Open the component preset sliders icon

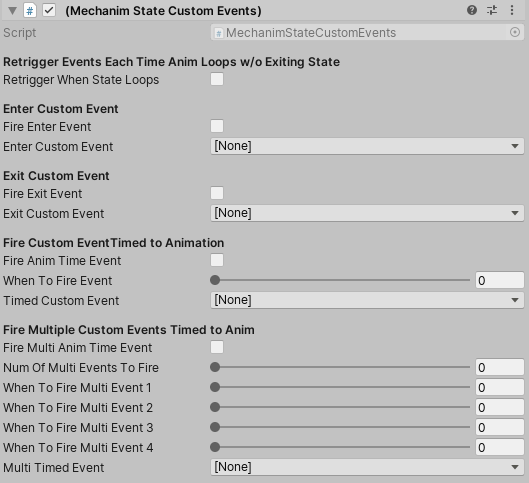[x=492, y=10]
